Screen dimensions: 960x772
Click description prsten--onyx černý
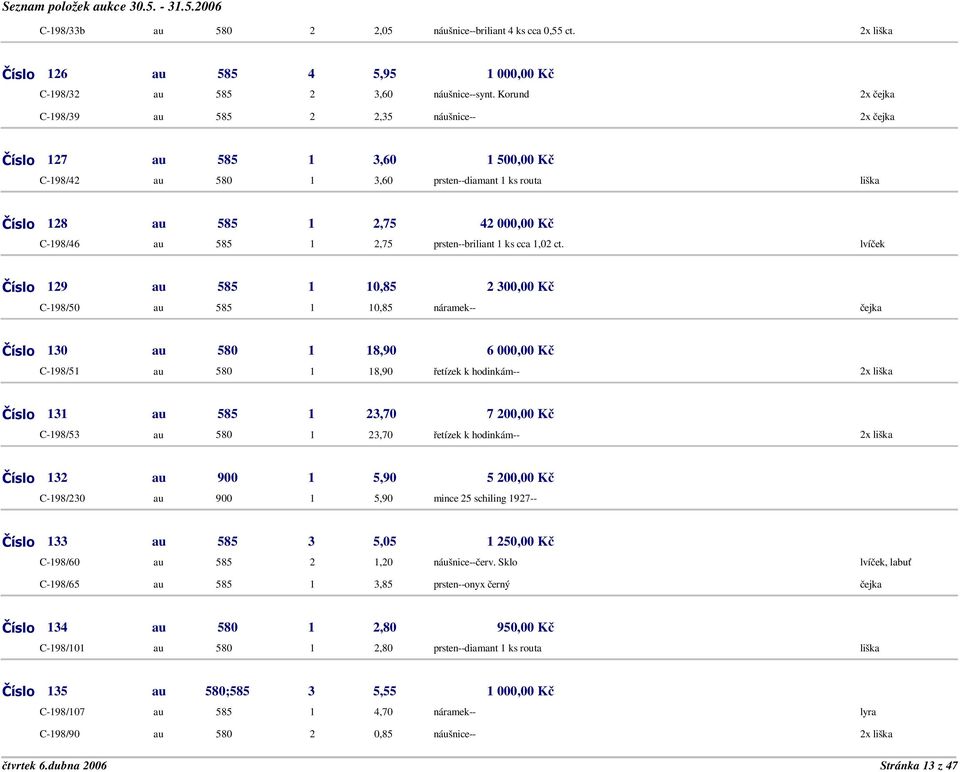click(x=471, y=584)
